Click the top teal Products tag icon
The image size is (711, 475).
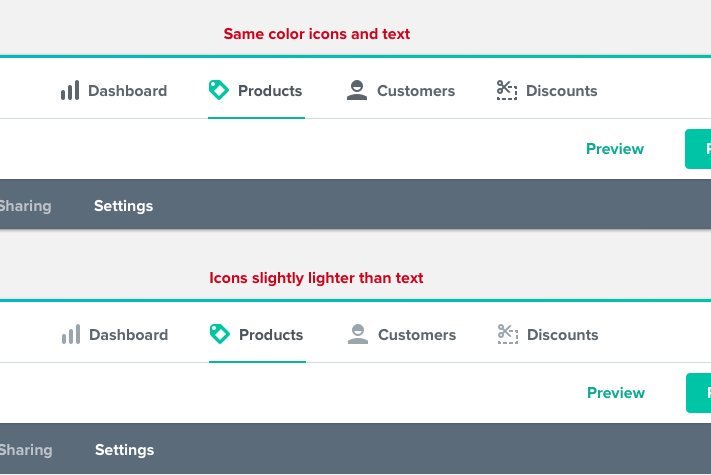point(219,90)
